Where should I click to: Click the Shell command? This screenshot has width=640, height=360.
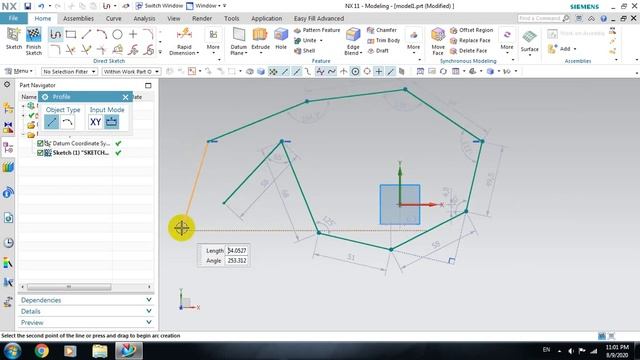coord(304,51)
